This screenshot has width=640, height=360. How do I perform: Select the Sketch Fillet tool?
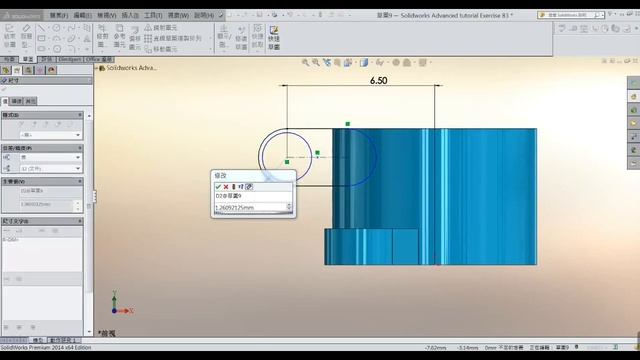[x=71, y=49]
